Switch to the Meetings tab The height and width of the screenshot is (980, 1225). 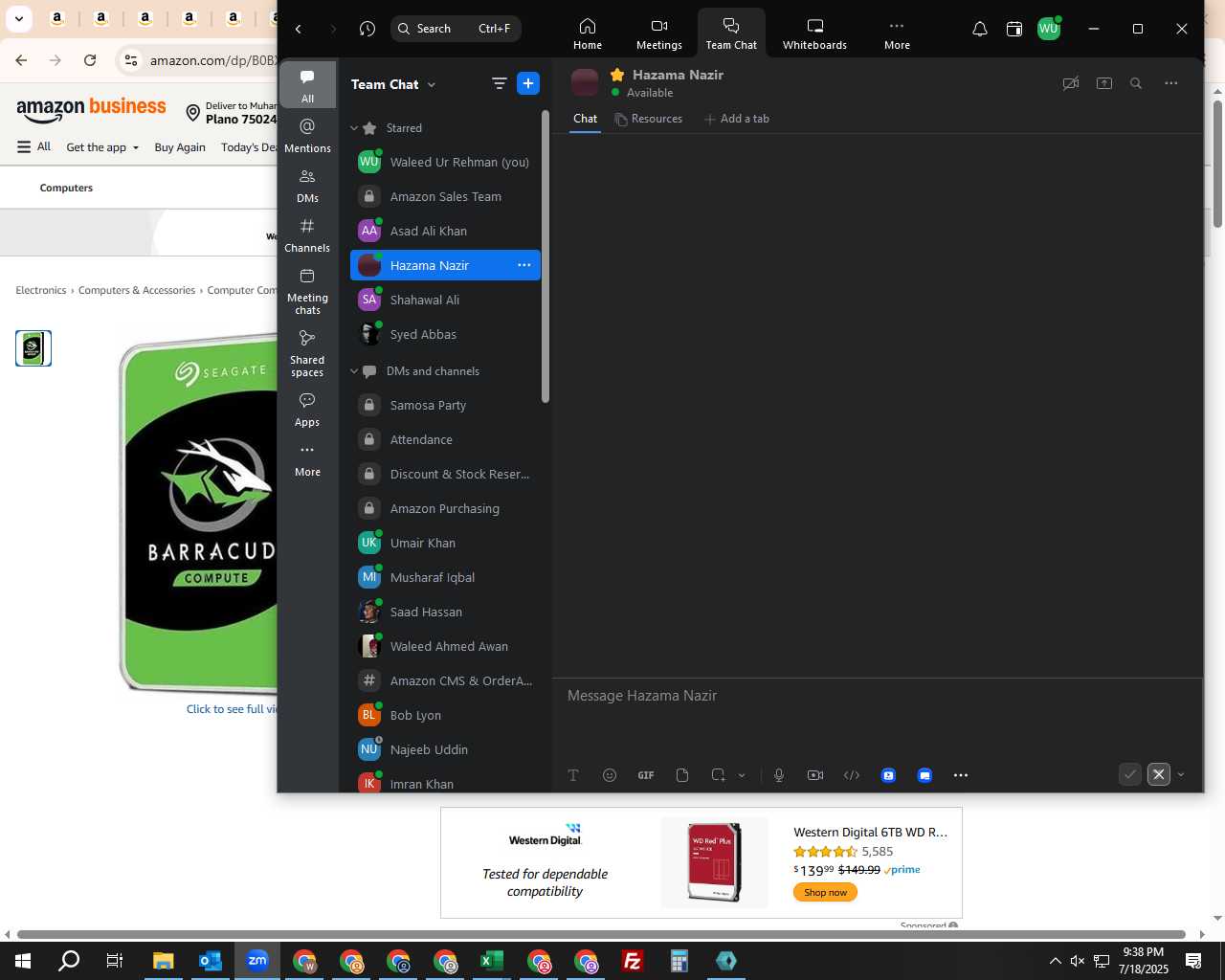(x=659, y=33)
